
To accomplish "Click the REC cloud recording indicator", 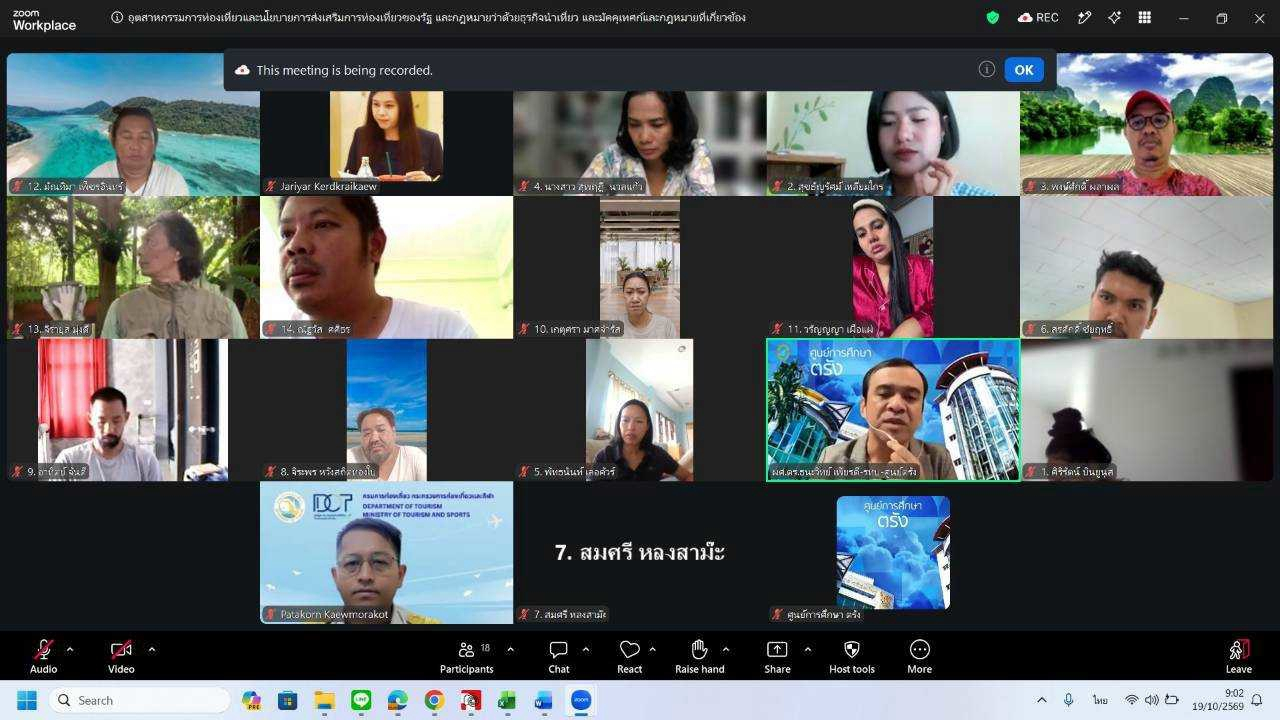I will (1038, 18).
